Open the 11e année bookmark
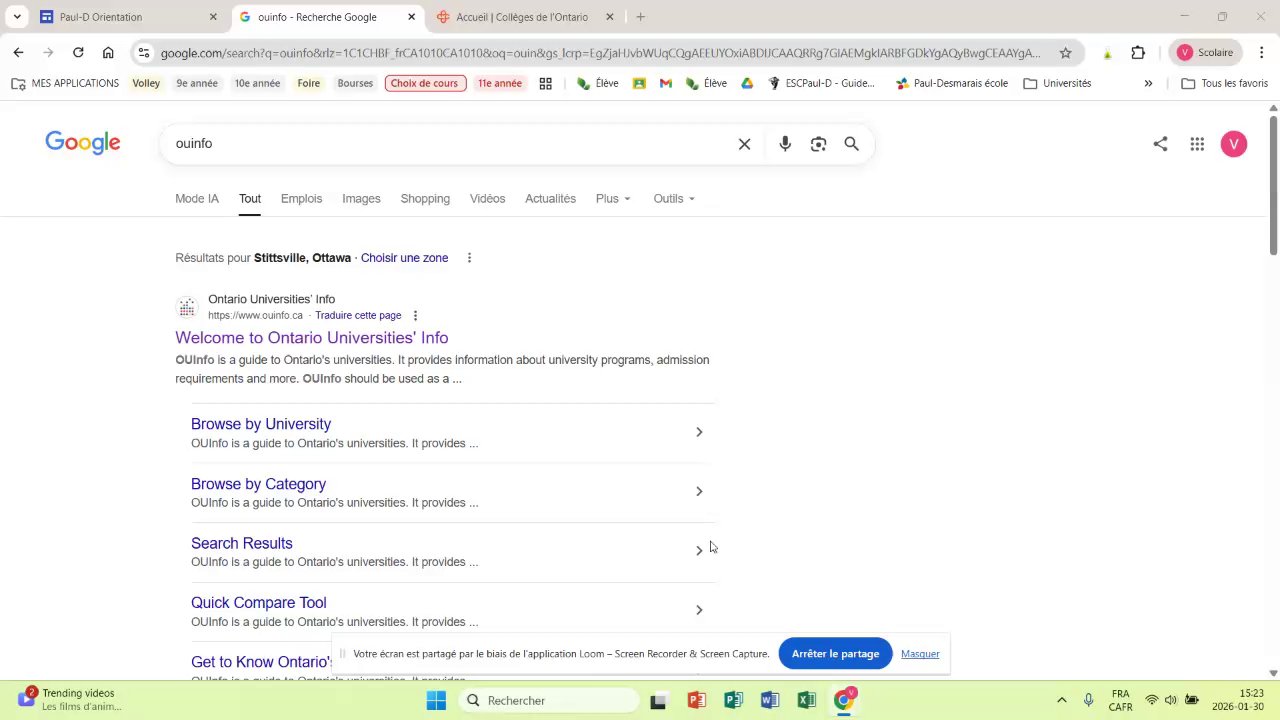The image size is (1280, 720). pos(499,83)
